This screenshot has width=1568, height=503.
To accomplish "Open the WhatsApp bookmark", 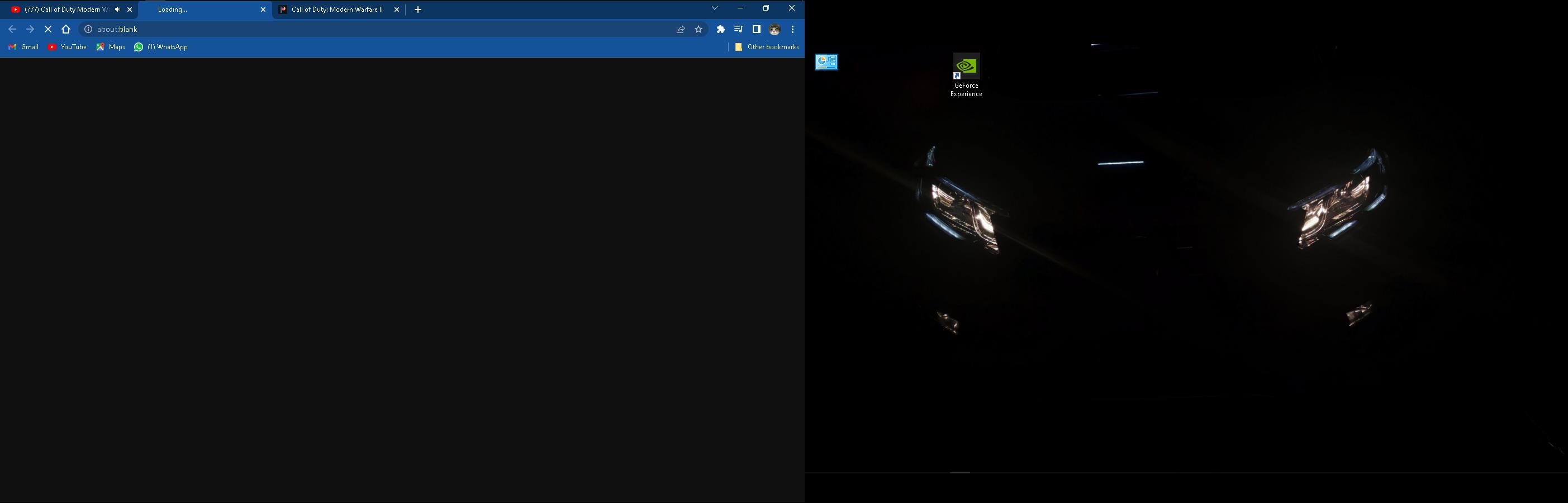I will [x=161, y=47].
